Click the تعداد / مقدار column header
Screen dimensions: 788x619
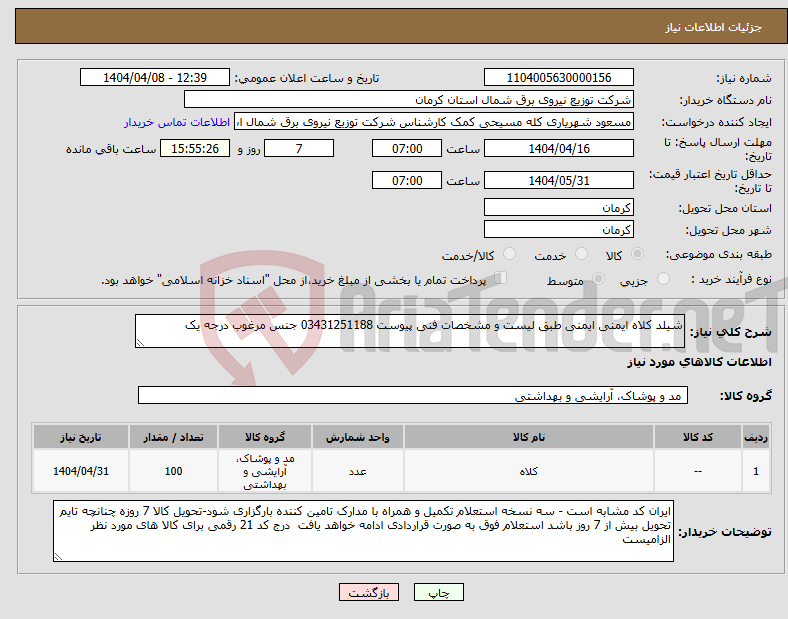[173, 437]
